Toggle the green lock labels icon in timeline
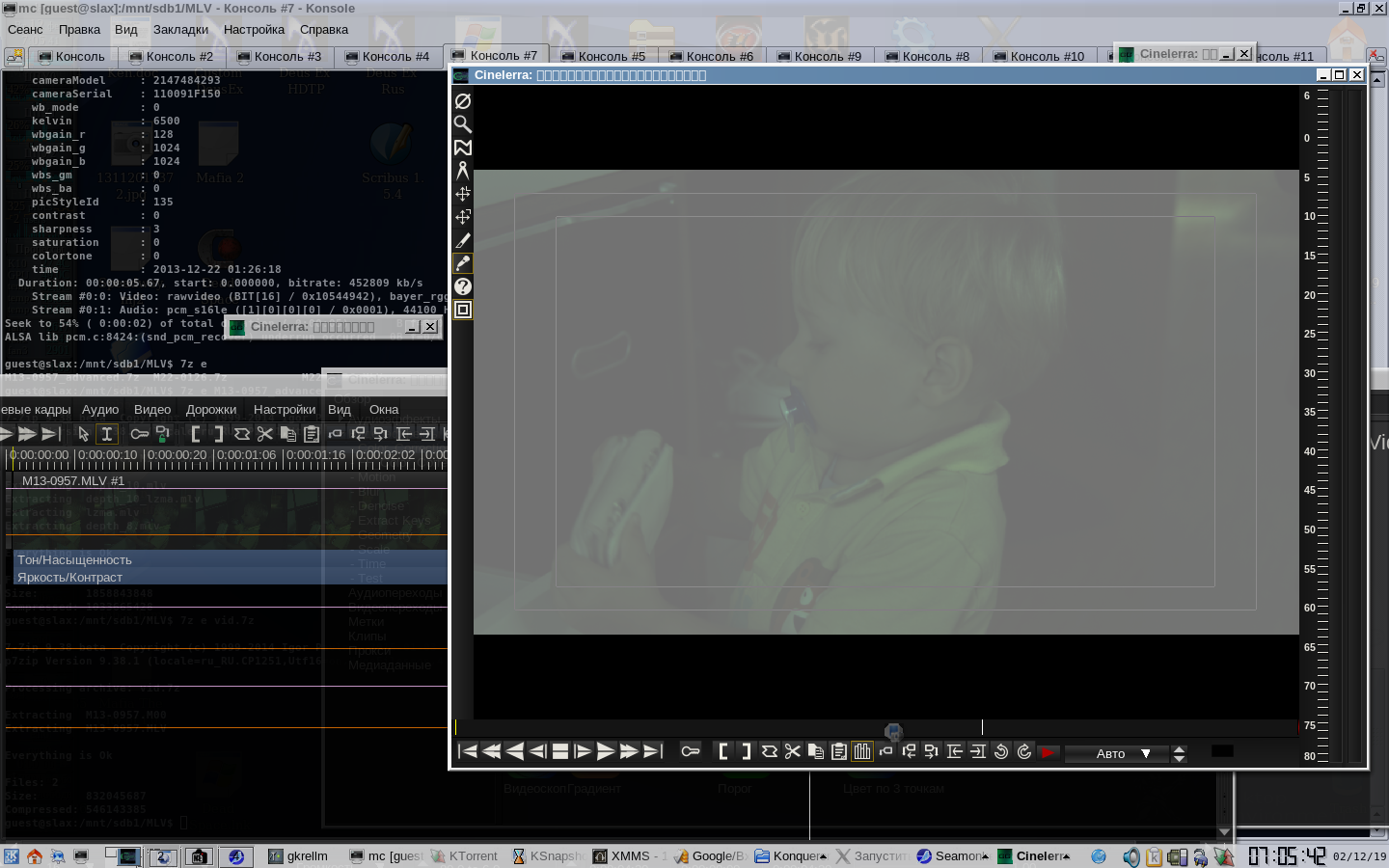The image size is (1389, 868). pos(163,434)
